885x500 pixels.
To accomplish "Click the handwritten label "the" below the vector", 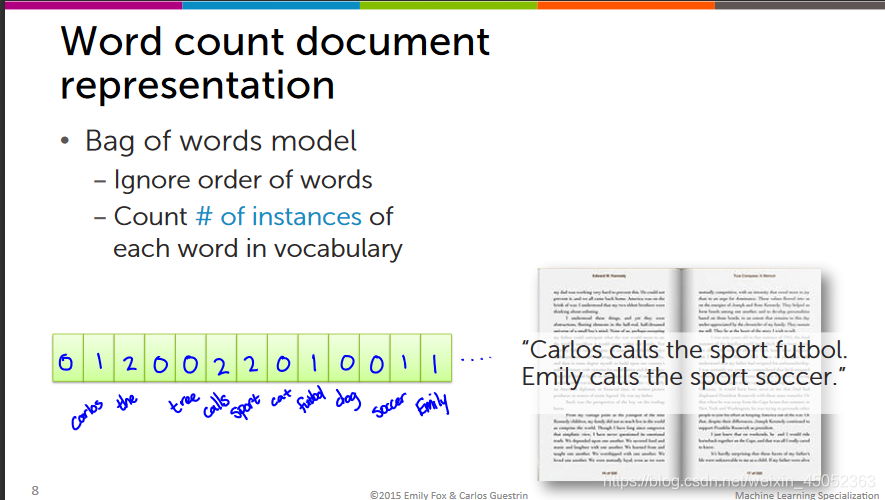I will pyautogui.click(x=126, y=402).
